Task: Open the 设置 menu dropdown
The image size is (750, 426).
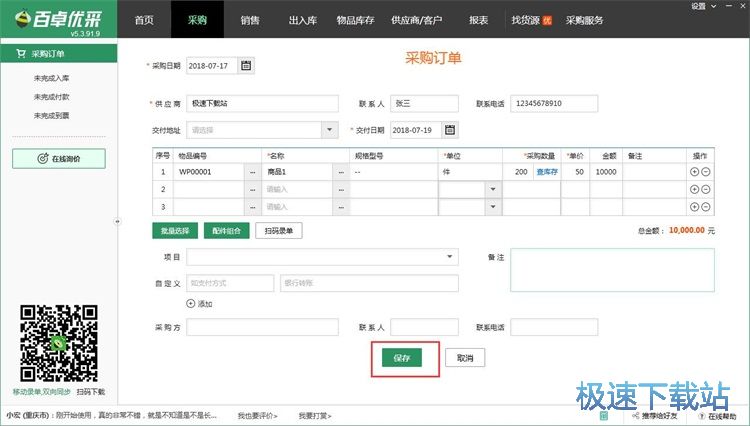Action: pos(703,6)
